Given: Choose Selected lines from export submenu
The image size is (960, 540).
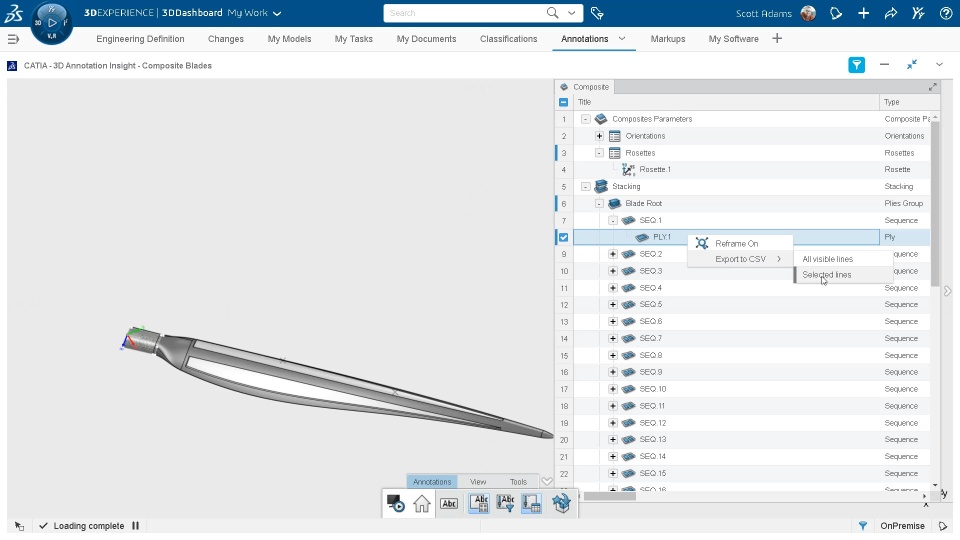Looking at the screenshot, I should pyautogui.click(x=843, y=275).
